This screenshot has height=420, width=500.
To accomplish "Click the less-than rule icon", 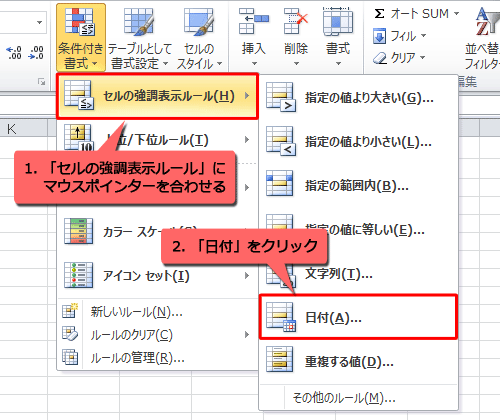I will point(281,141).
